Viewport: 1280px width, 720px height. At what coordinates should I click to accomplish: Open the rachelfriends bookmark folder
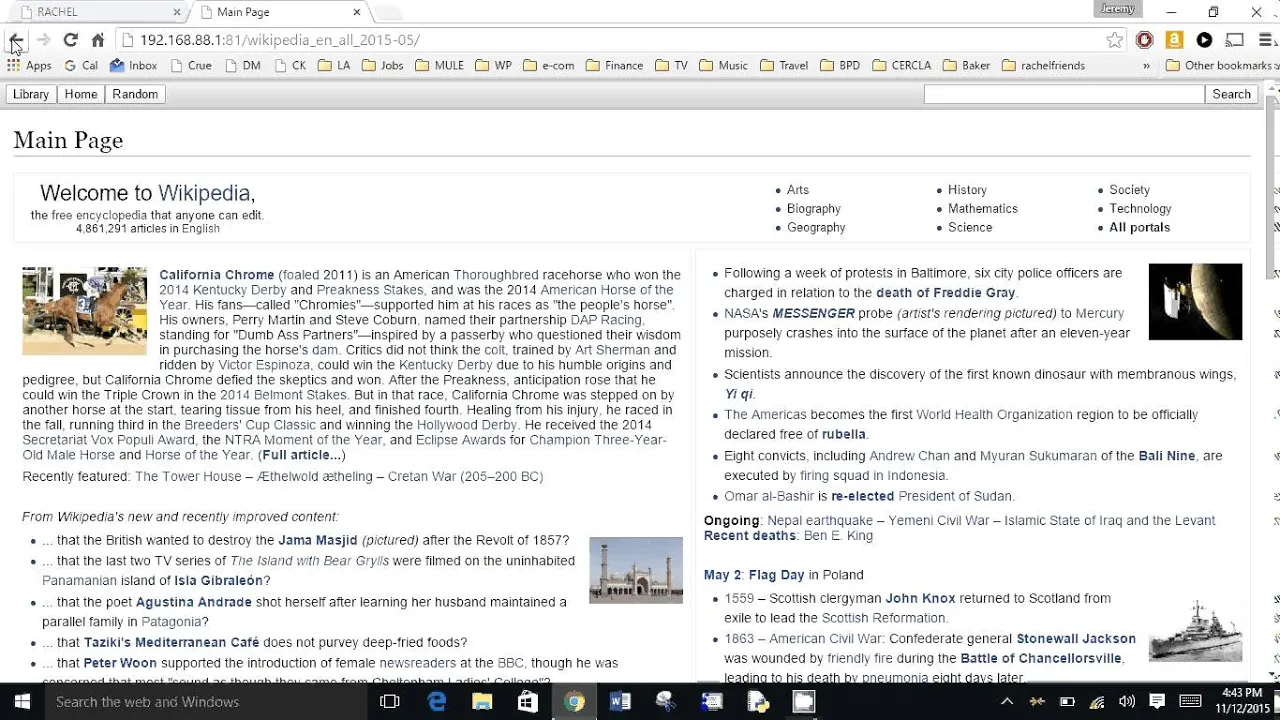(1043, 66)
